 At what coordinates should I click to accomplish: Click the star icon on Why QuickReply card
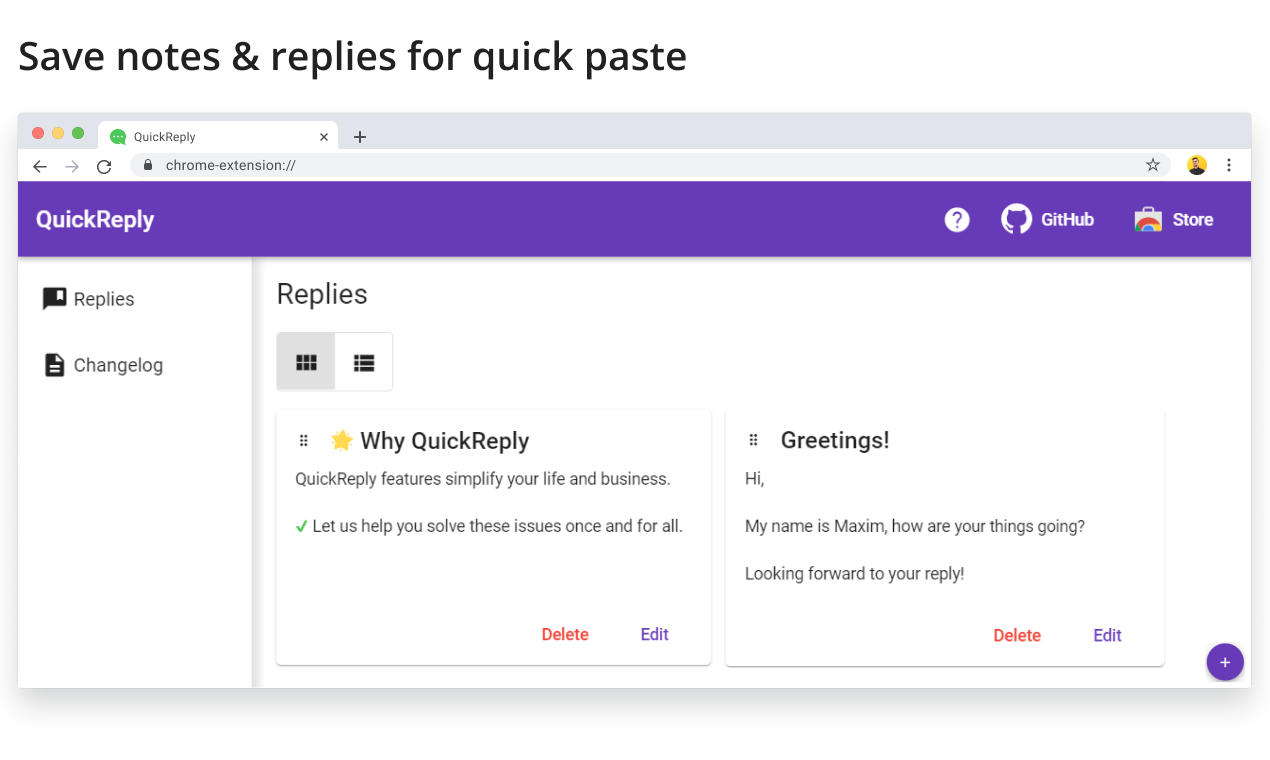point(341,440)
